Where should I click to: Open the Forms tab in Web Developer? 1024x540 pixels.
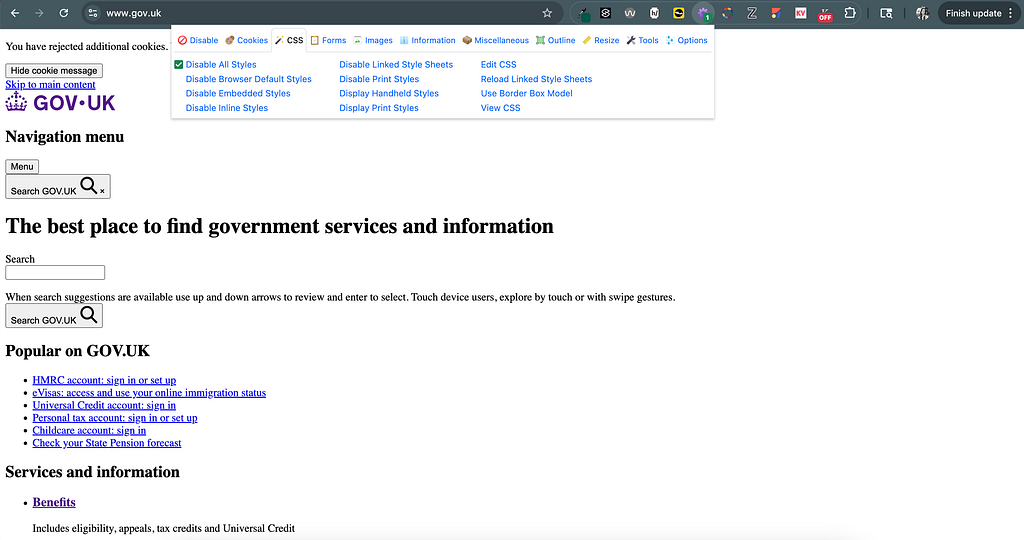(x=328, y=40)
